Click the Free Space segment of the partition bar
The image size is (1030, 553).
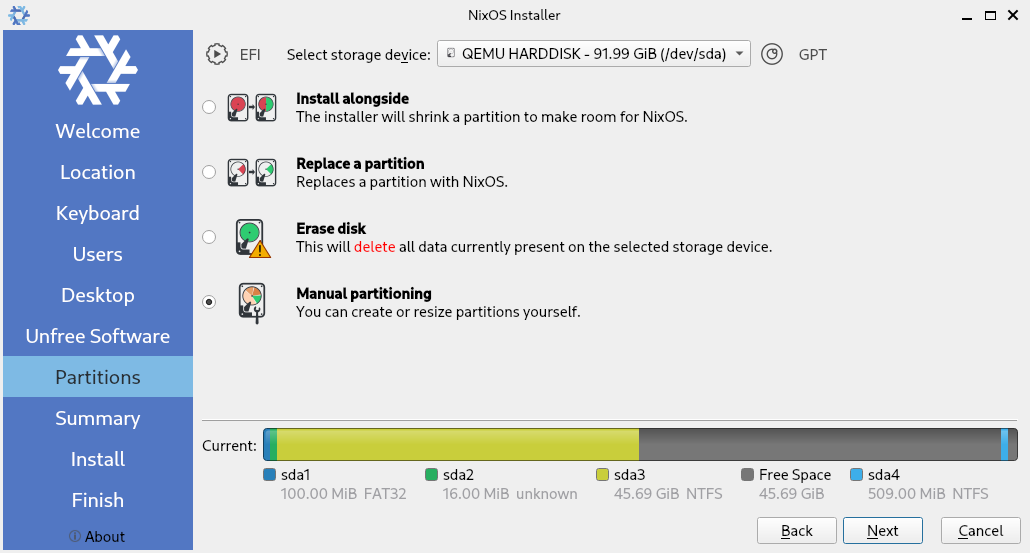coord(818,445)
